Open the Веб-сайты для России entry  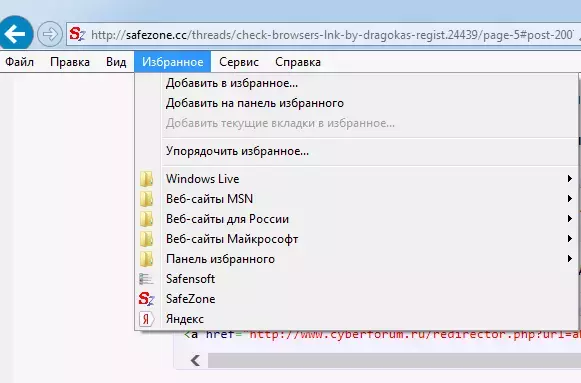pos(356,219)
